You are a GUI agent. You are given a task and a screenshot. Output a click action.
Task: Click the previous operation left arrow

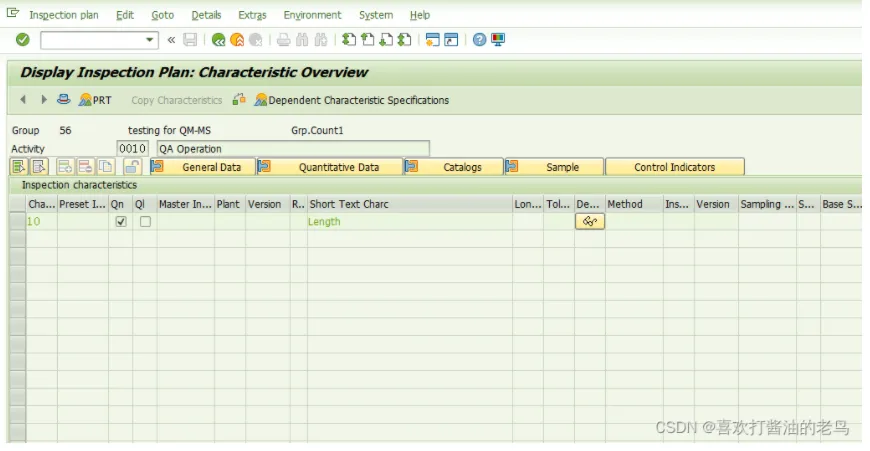point(23,100)
